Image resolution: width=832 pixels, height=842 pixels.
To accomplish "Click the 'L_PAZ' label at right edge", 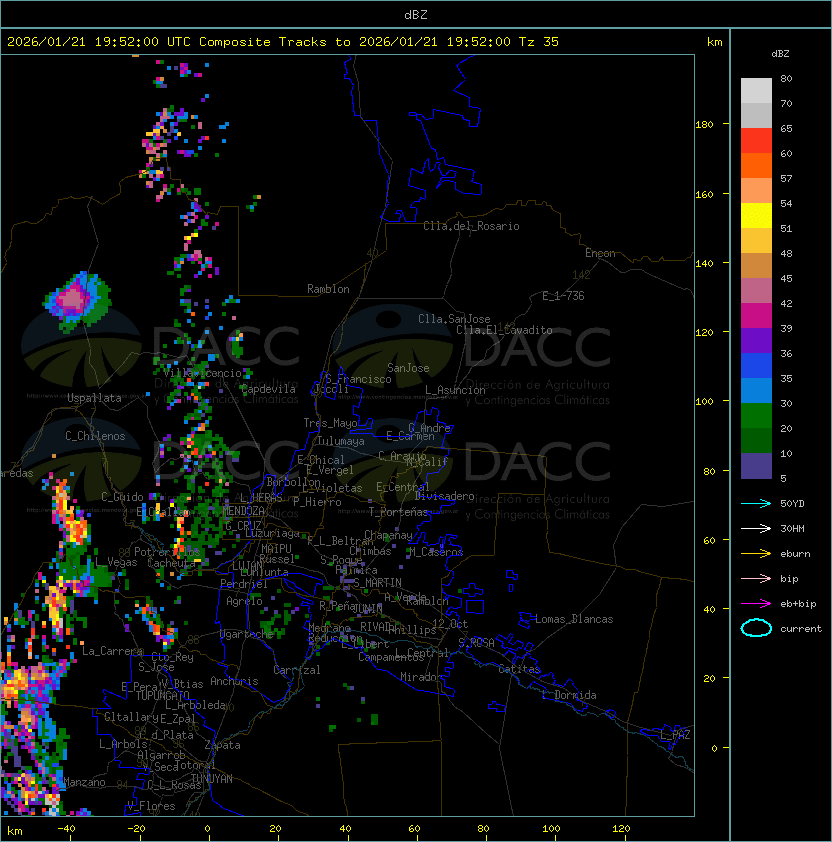I will coord(675,735).
